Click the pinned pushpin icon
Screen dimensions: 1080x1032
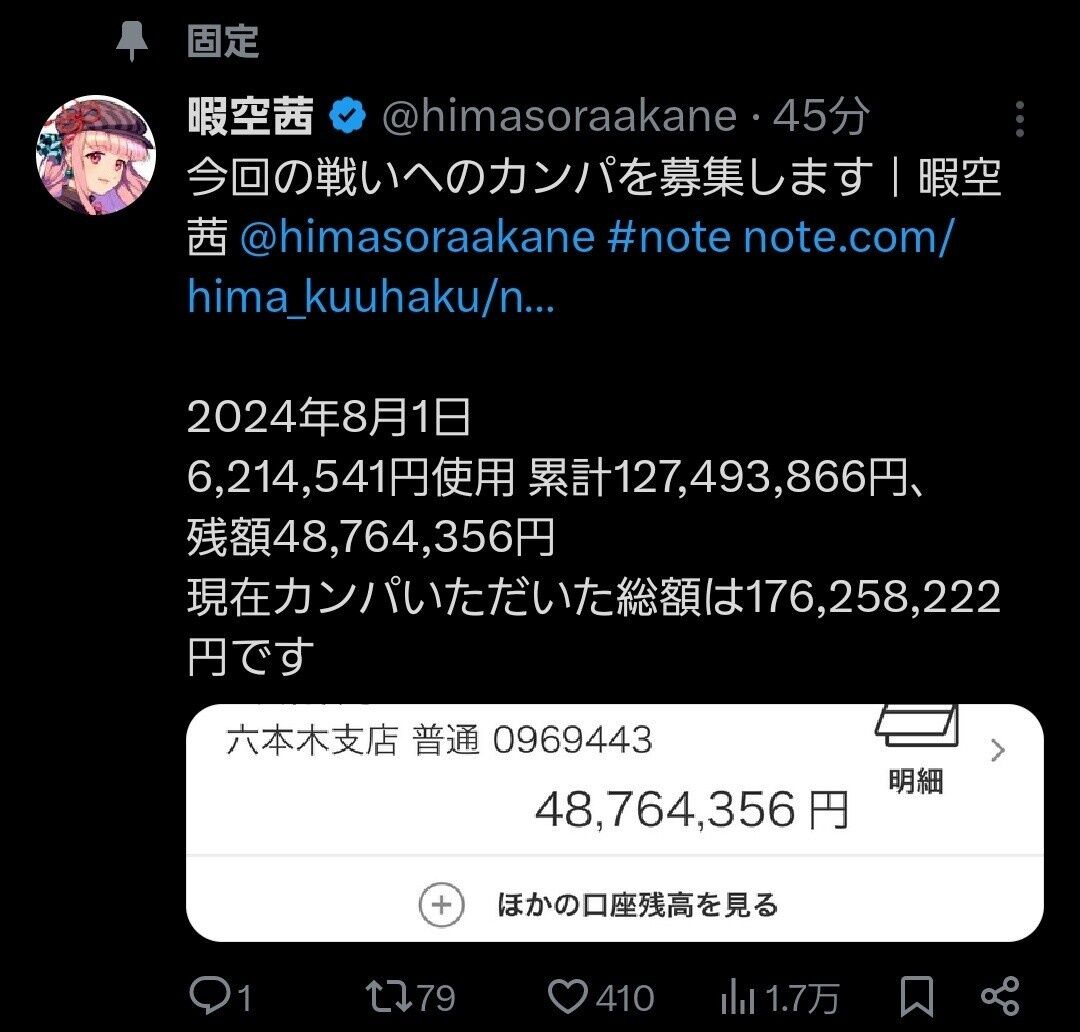point(132,40)
